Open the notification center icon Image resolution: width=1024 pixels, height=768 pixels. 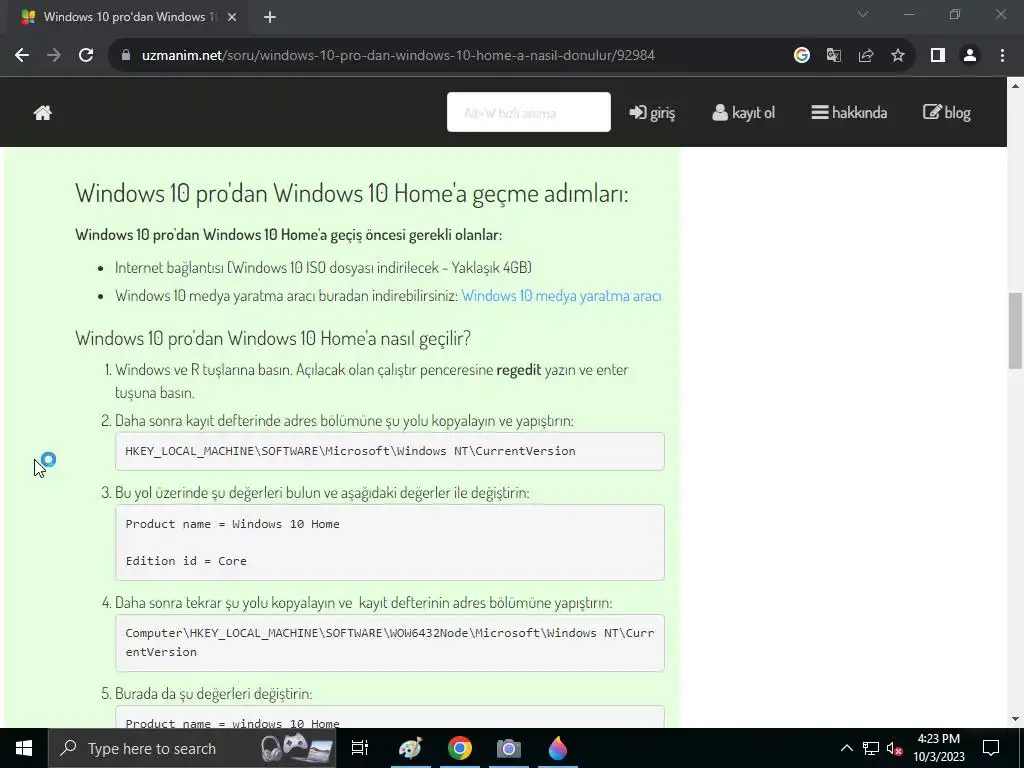[x=991, y=748]
